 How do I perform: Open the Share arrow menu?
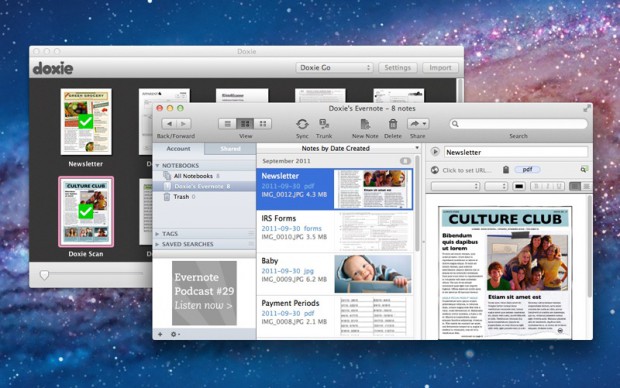[x=418, y=124]
